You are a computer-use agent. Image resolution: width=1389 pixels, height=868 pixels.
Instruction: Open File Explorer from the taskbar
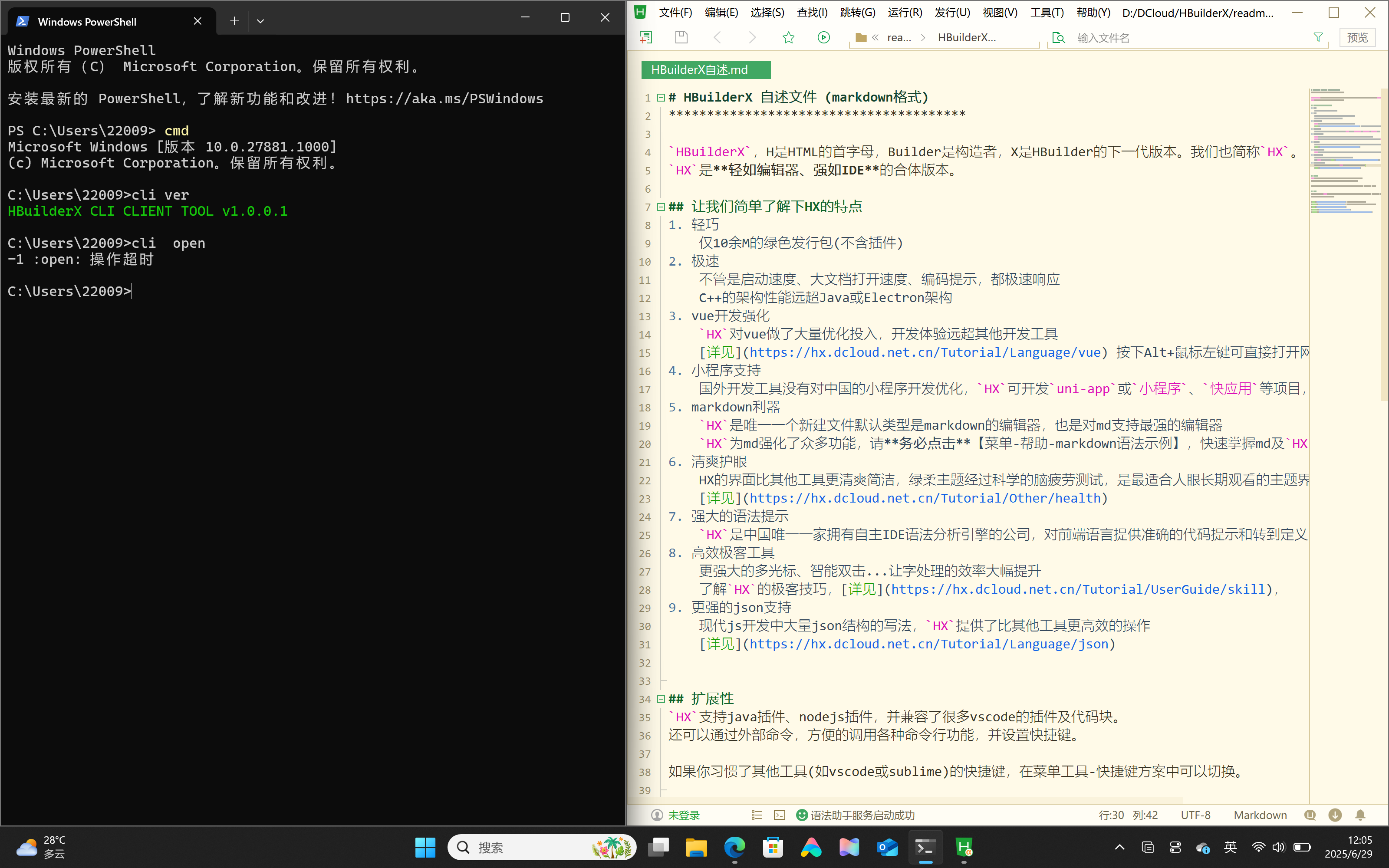coord(696,847)
